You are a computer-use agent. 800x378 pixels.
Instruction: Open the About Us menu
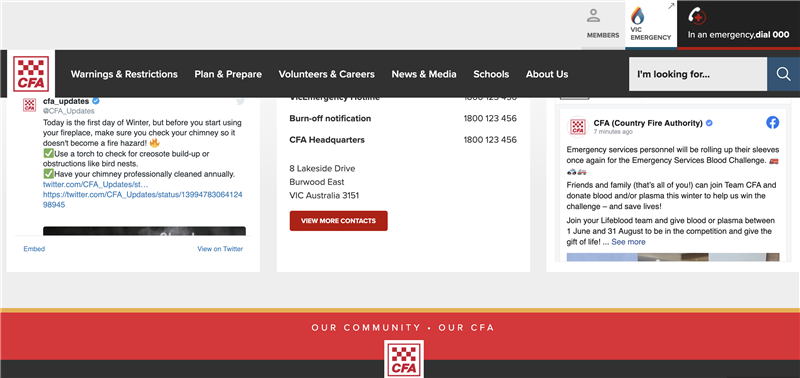coord(547,74)
